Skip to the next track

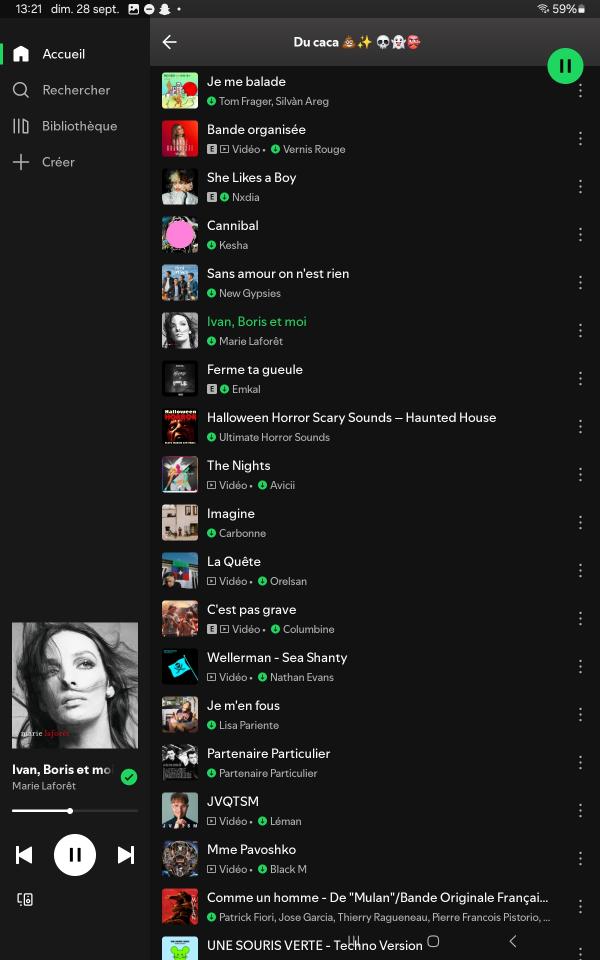click(x=126, y=855)
